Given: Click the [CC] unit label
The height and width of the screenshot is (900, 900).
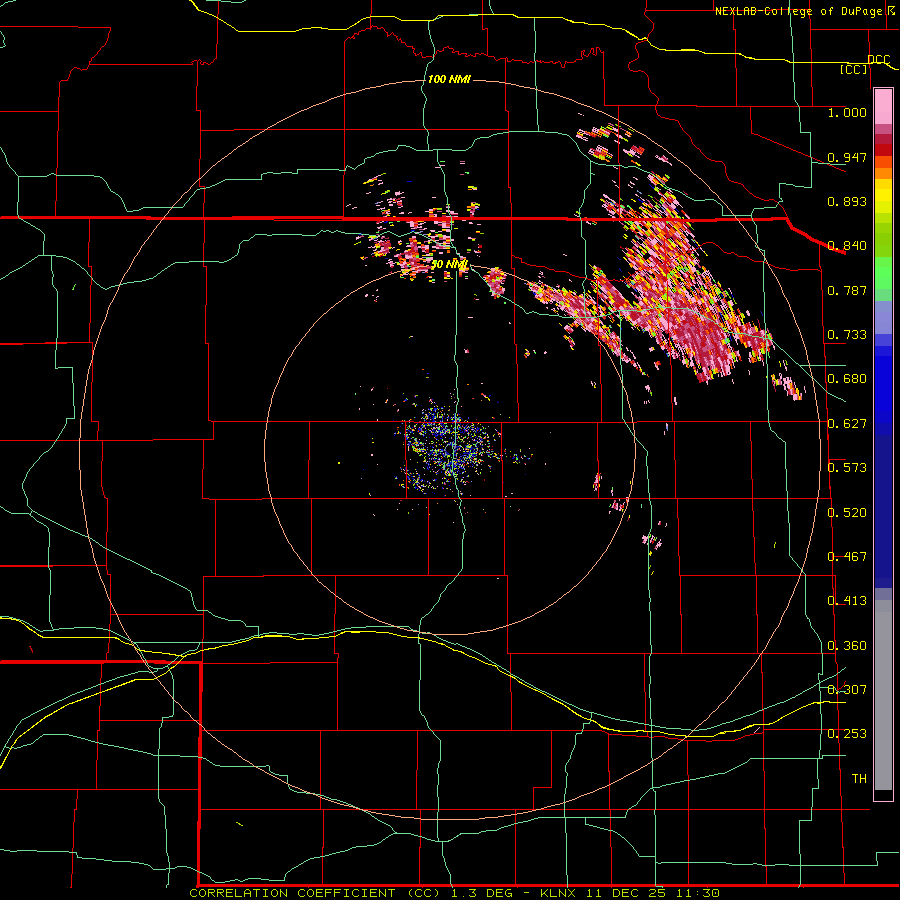Looking at the screenshot, I should [854, 69].
